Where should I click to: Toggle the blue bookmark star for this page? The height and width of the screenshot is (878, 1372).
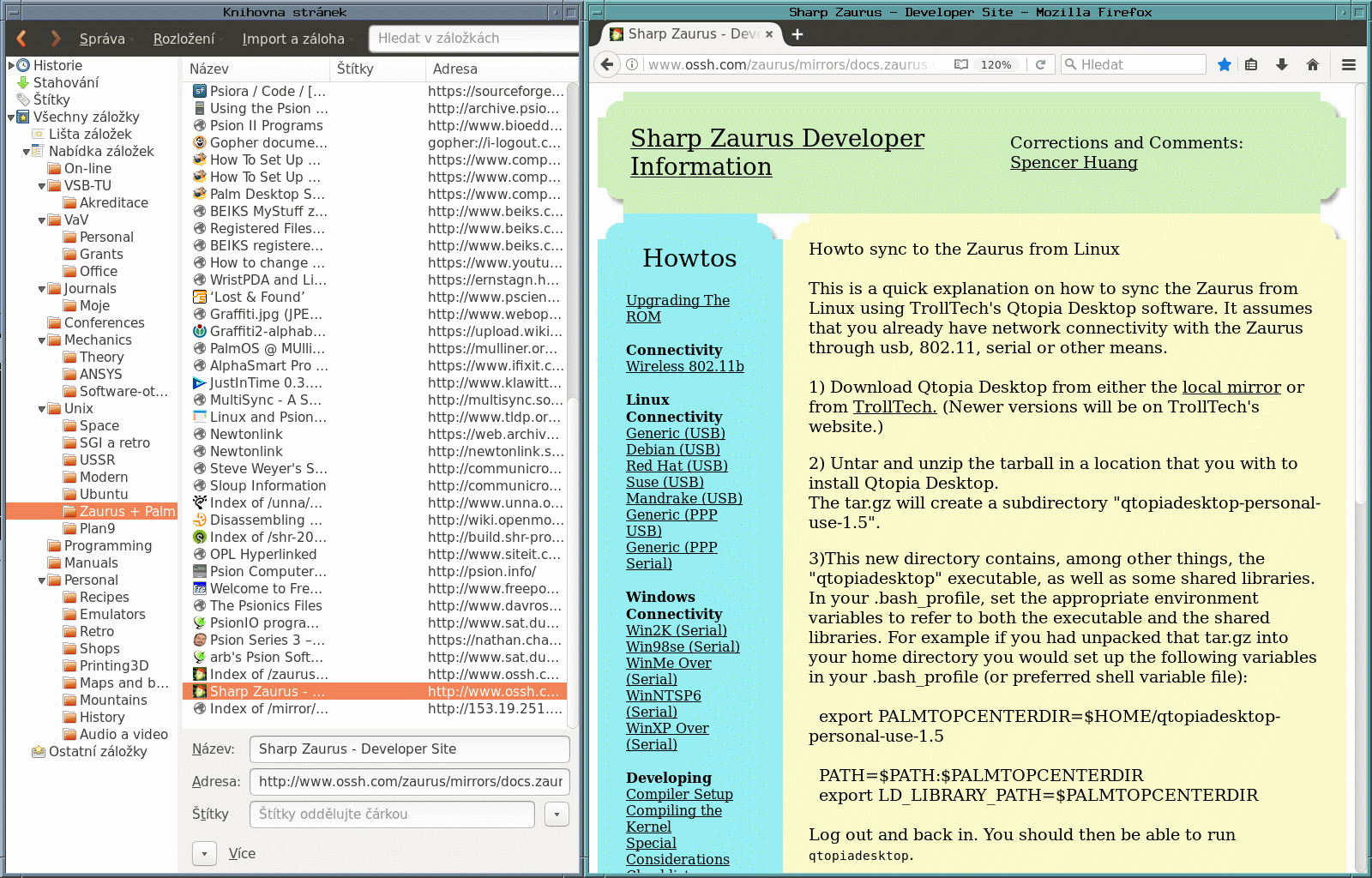[1224, 64]
